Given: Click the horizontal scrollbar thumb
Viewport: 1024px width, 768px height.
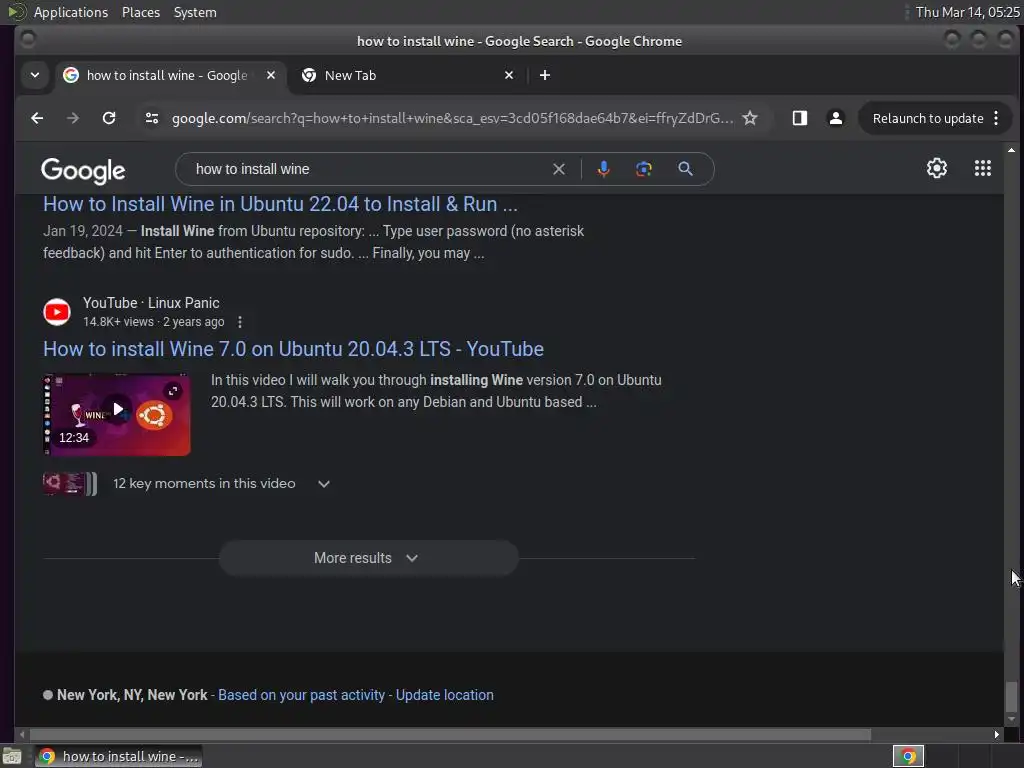Looking at the screenshot, I should coord(451,735).
